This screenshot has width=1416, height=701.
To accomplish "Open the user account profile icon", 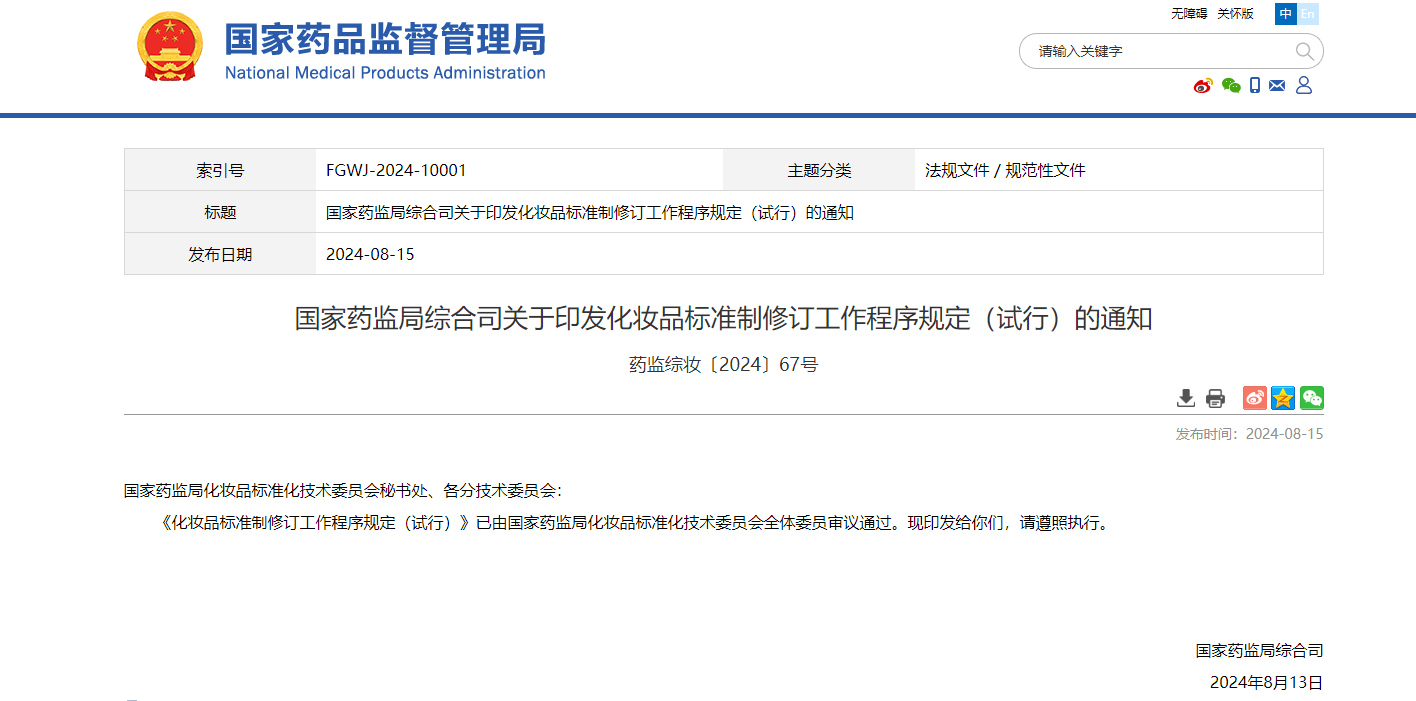I will pos(1304,86).
